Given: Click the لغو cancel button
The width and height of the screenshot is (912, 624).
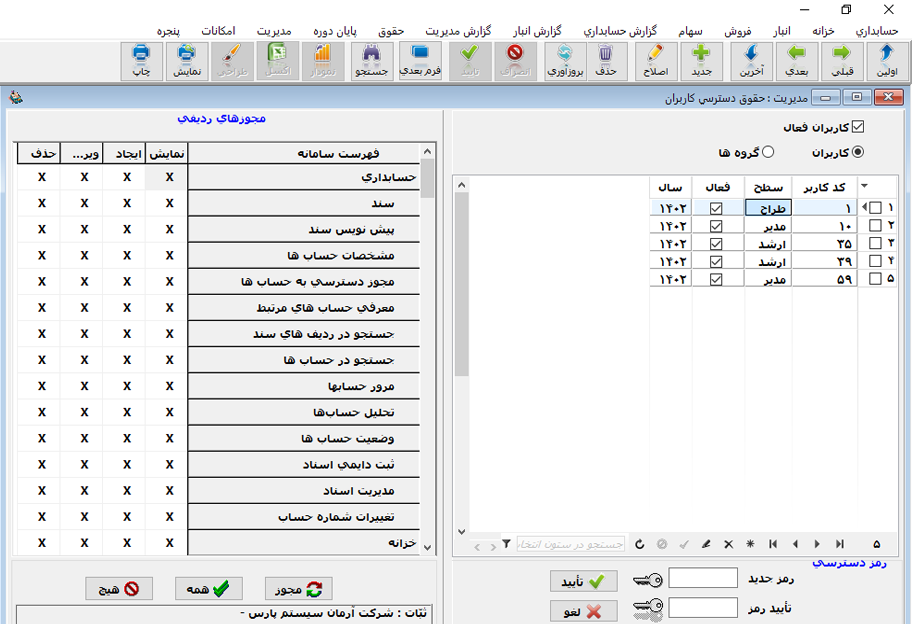Looking at the screenshot, I should click(584, 611).
